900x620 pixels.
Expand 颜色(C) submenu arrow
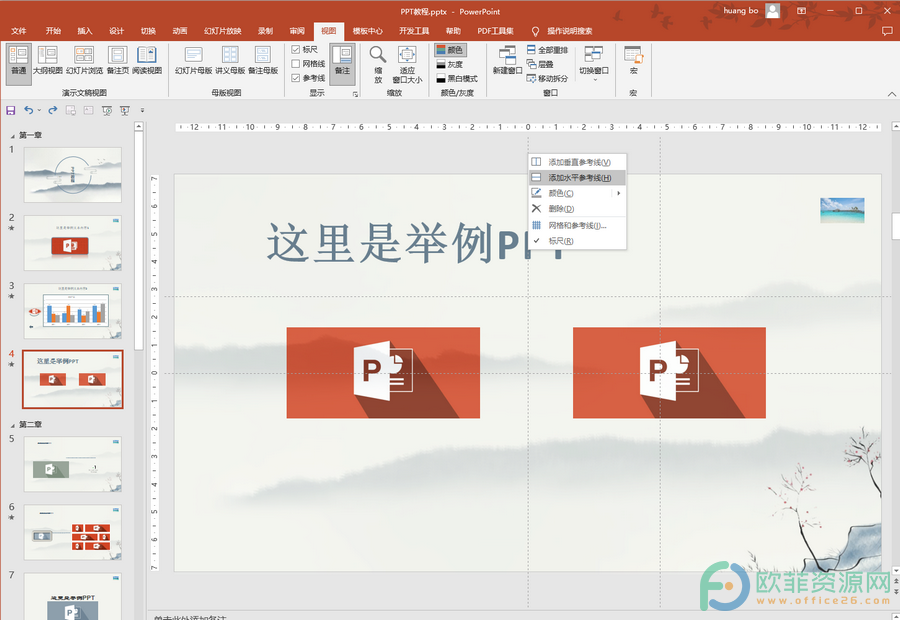click(619, 193)
